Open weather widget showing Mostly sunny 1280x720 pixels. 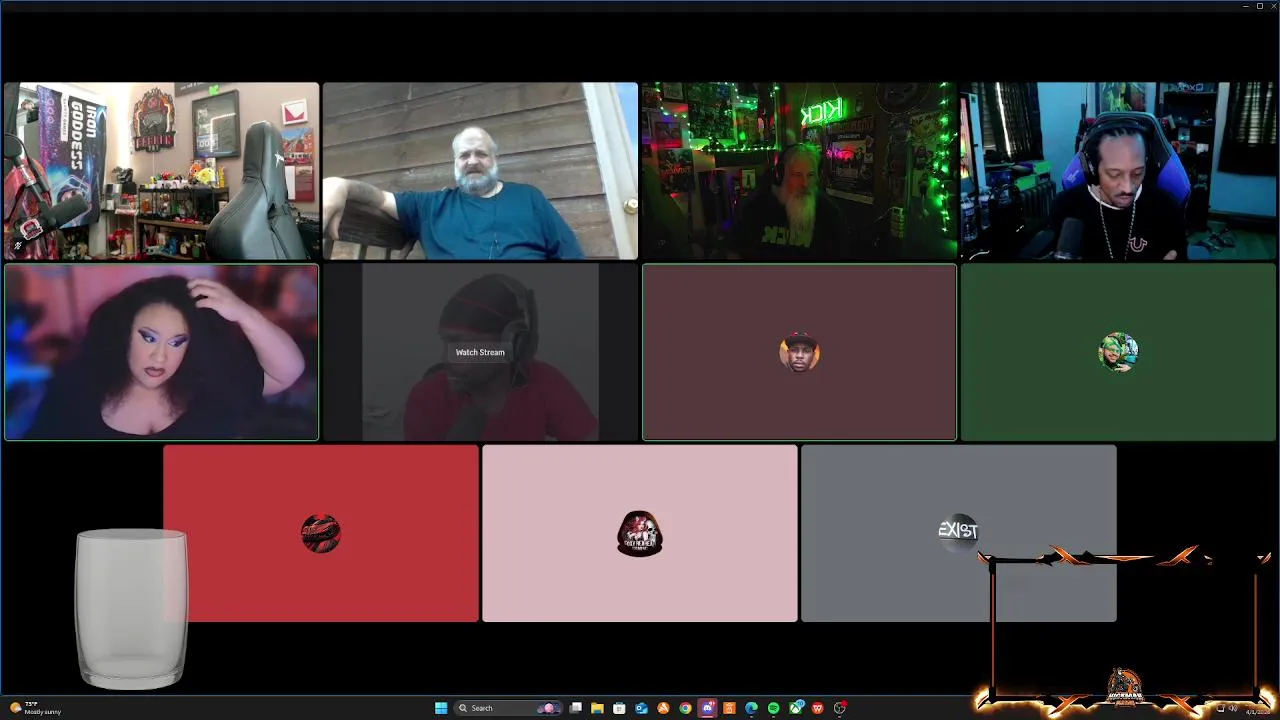(36, 708)
